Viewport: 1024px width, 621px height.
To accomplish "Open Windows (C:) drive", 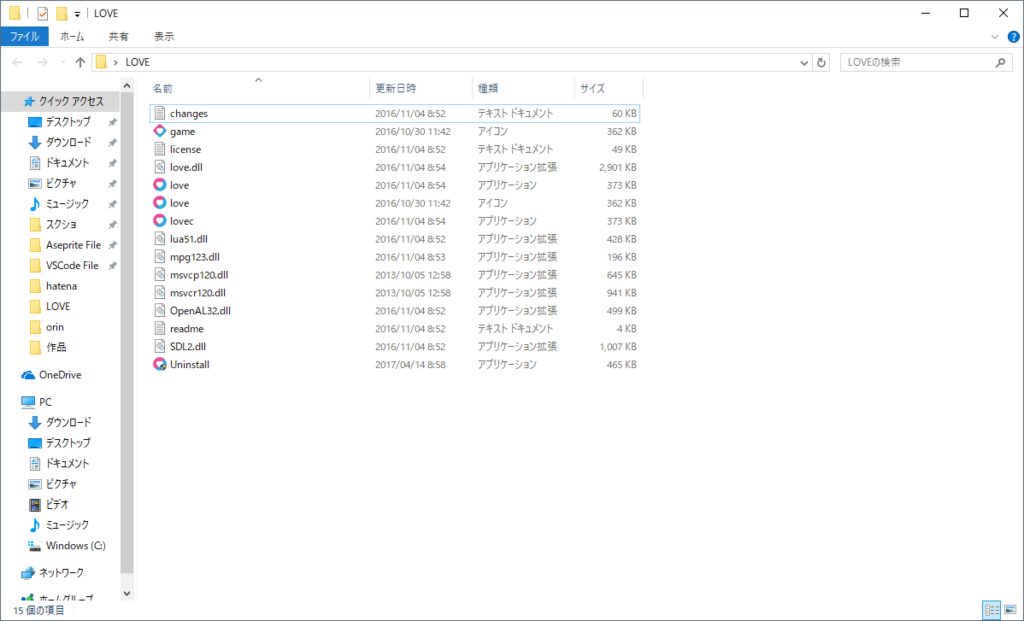I will click(75, 545).
